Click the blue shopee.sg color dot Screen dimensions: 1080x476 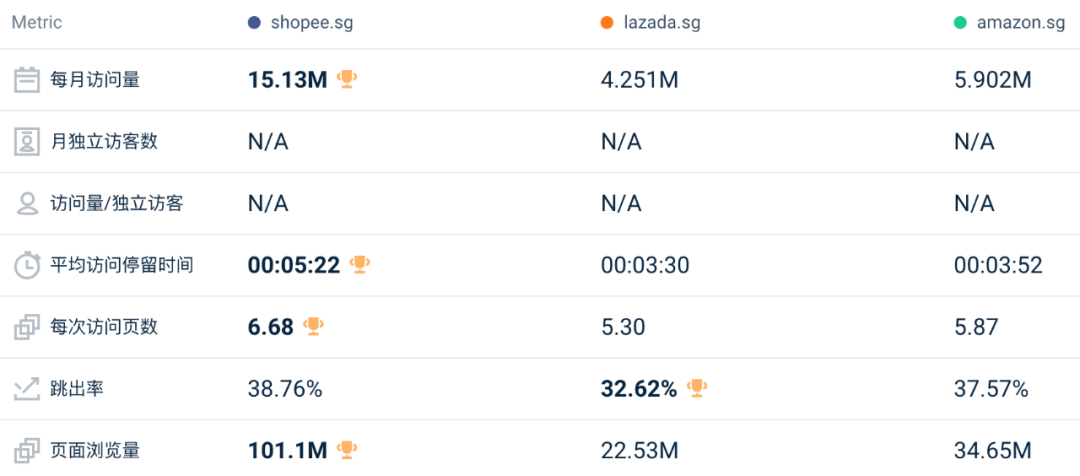(254, 23)
